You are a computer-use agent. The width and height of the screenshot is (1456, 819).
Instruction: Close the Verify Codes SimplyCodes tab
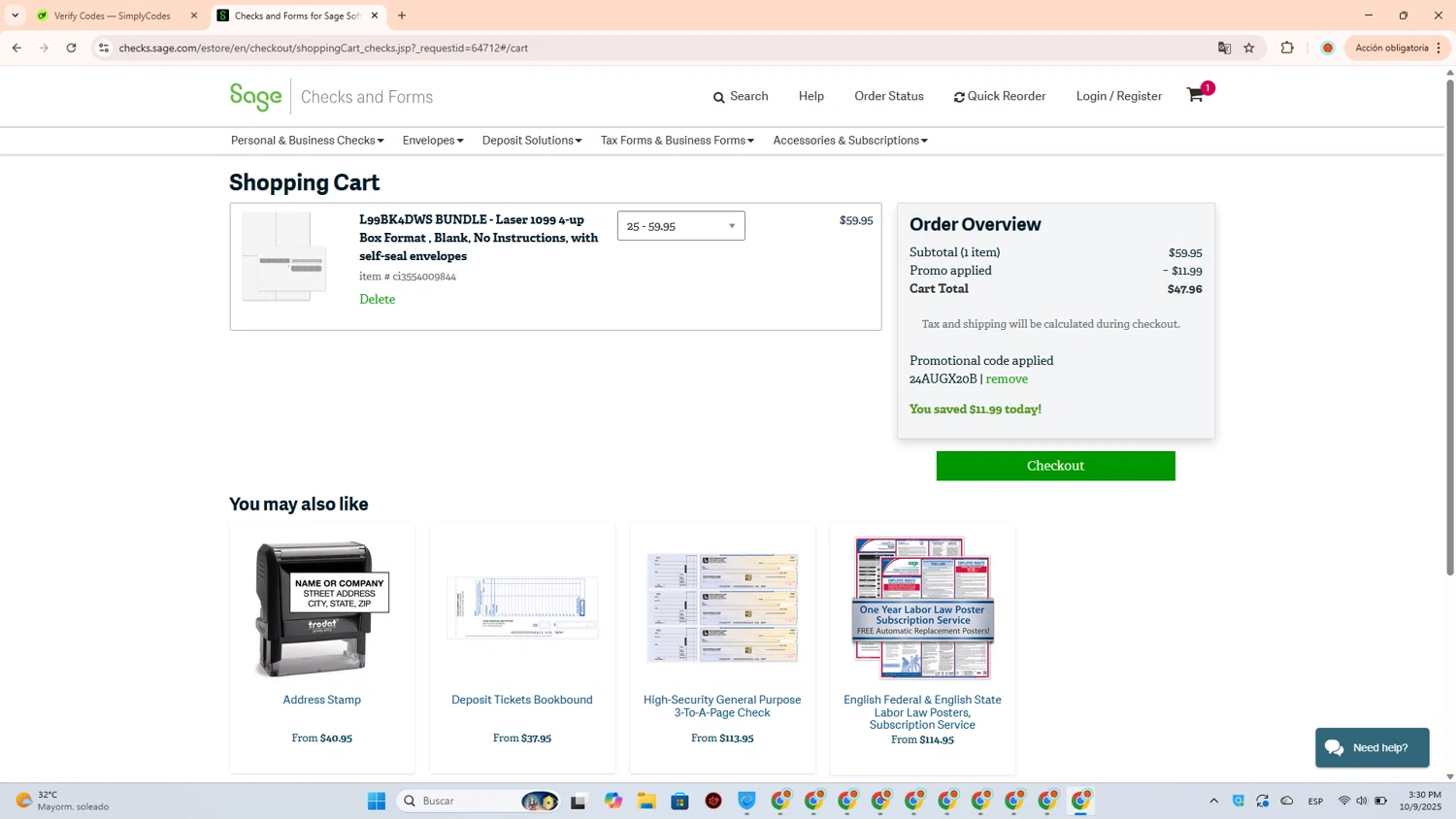[194, 16]
